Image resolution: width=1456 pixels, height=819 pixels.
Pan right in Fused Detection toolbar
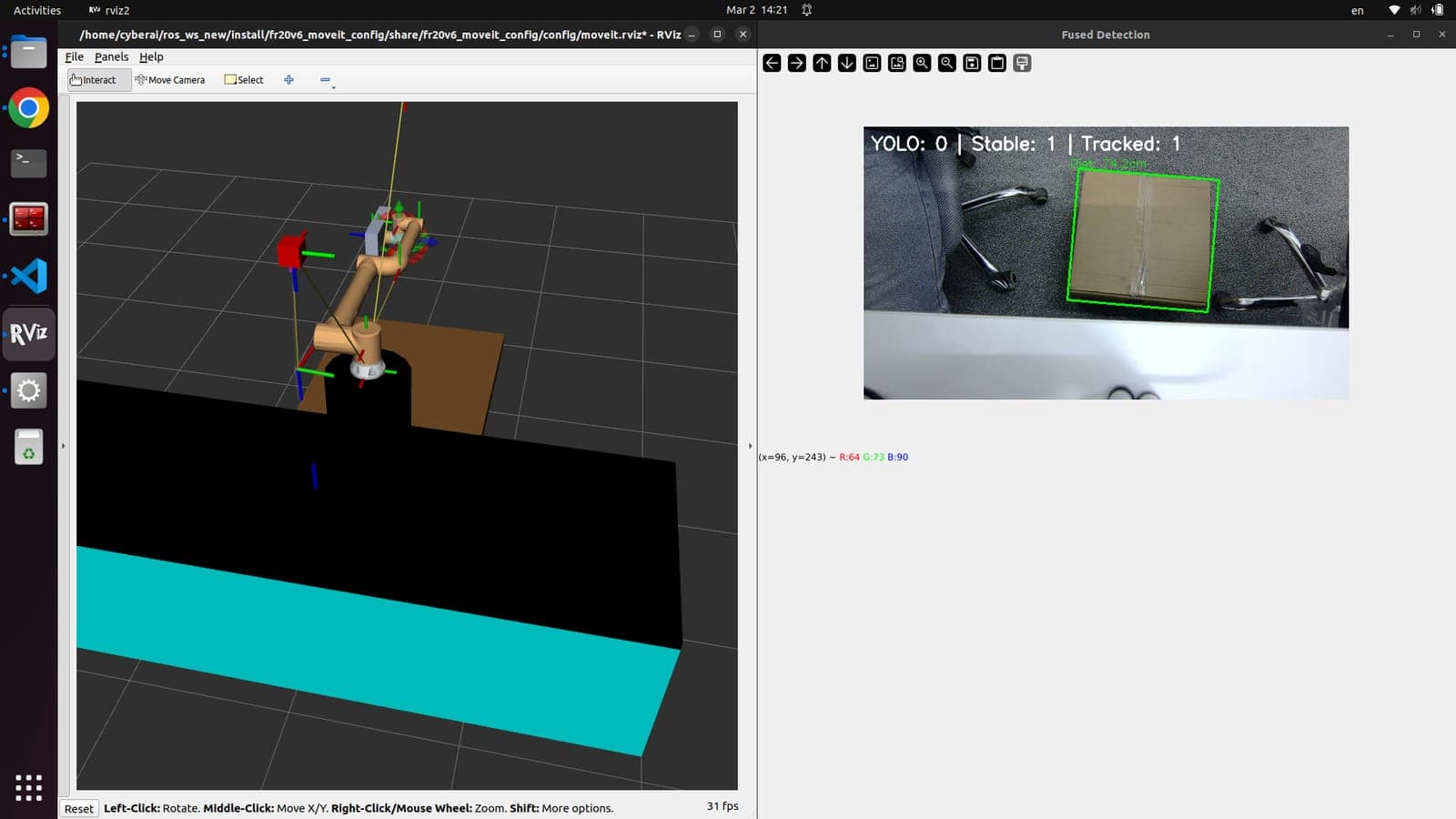pos(796,63)
